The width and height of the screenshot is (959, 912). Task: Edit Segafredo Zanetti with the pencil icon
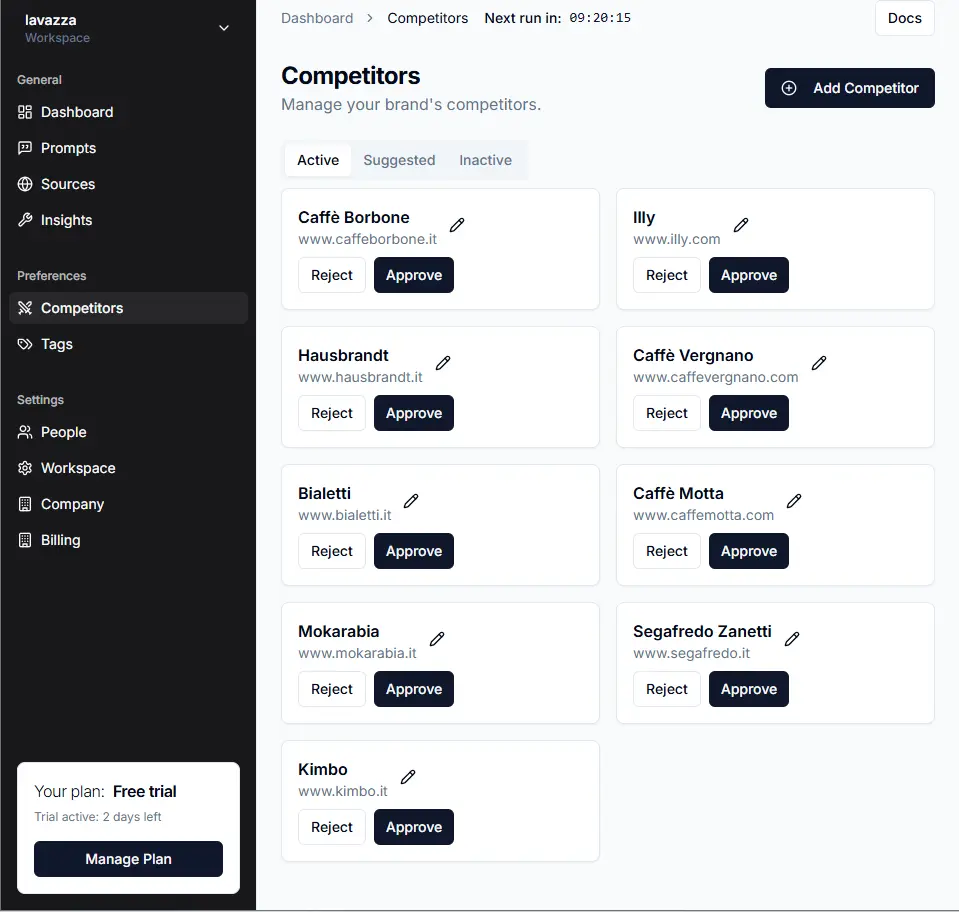792,639
